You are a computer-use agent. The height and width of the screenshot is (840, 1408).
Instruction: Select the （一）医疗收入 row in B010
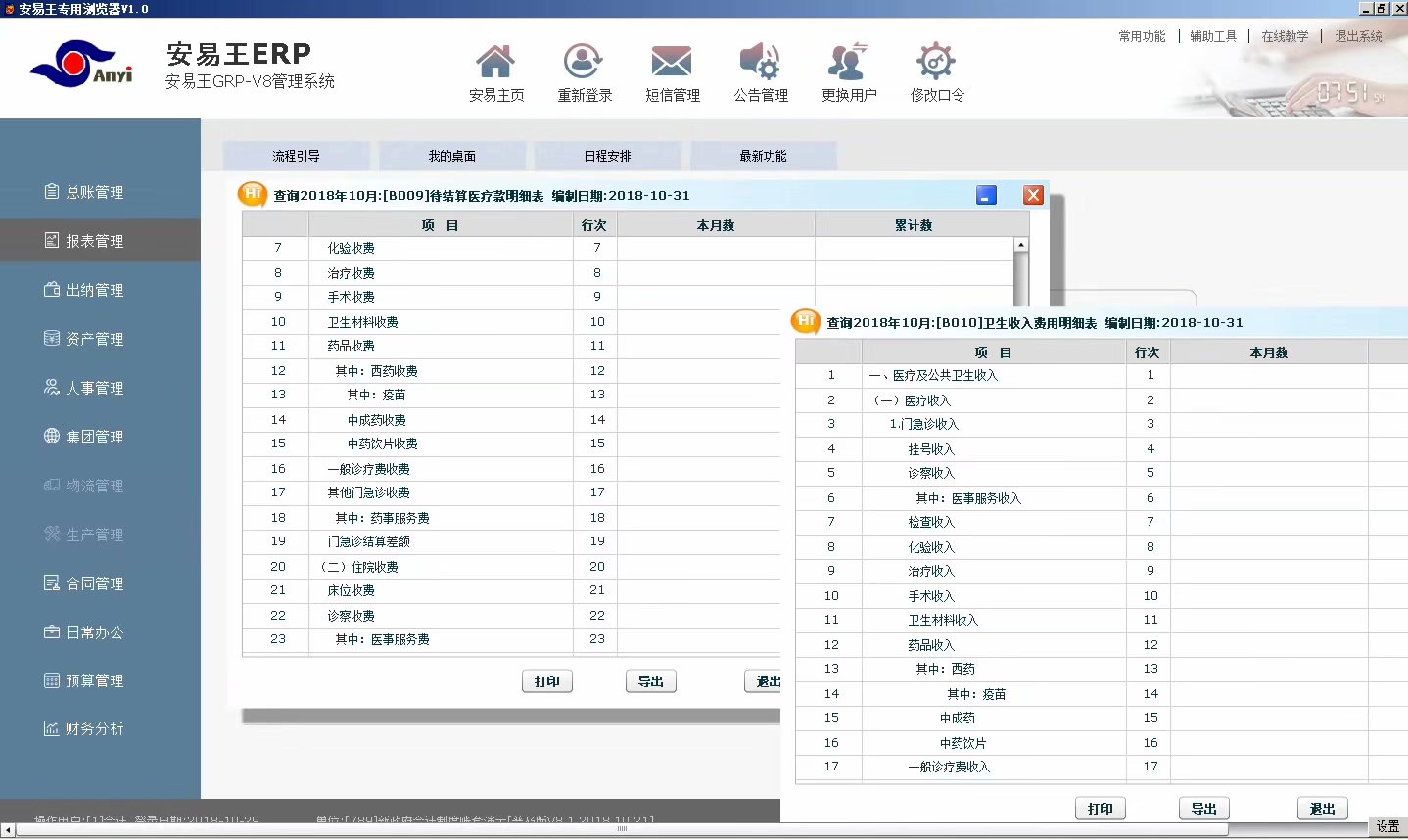pyautogui.click(x=1102, y=400)
